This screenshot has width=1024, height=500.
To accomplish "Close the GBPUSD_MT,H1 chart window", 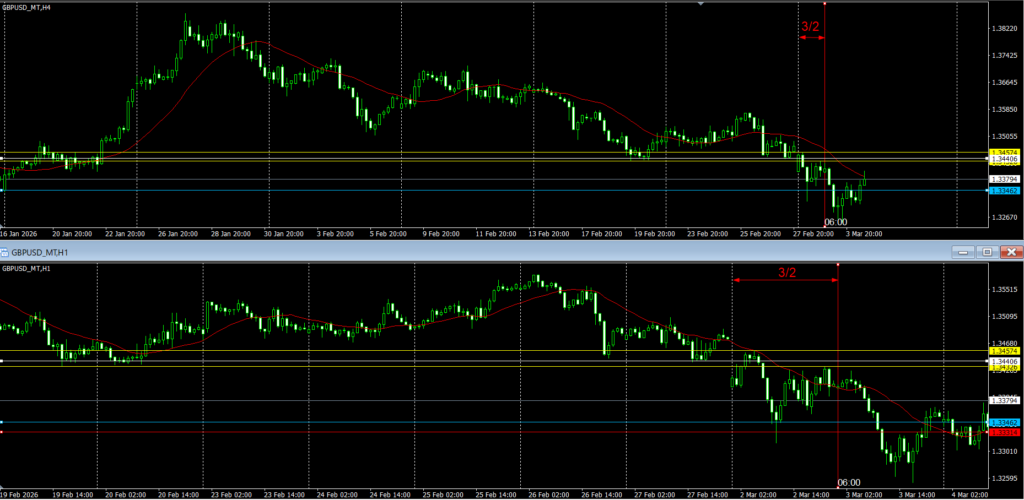I will tap(1010, 252).
